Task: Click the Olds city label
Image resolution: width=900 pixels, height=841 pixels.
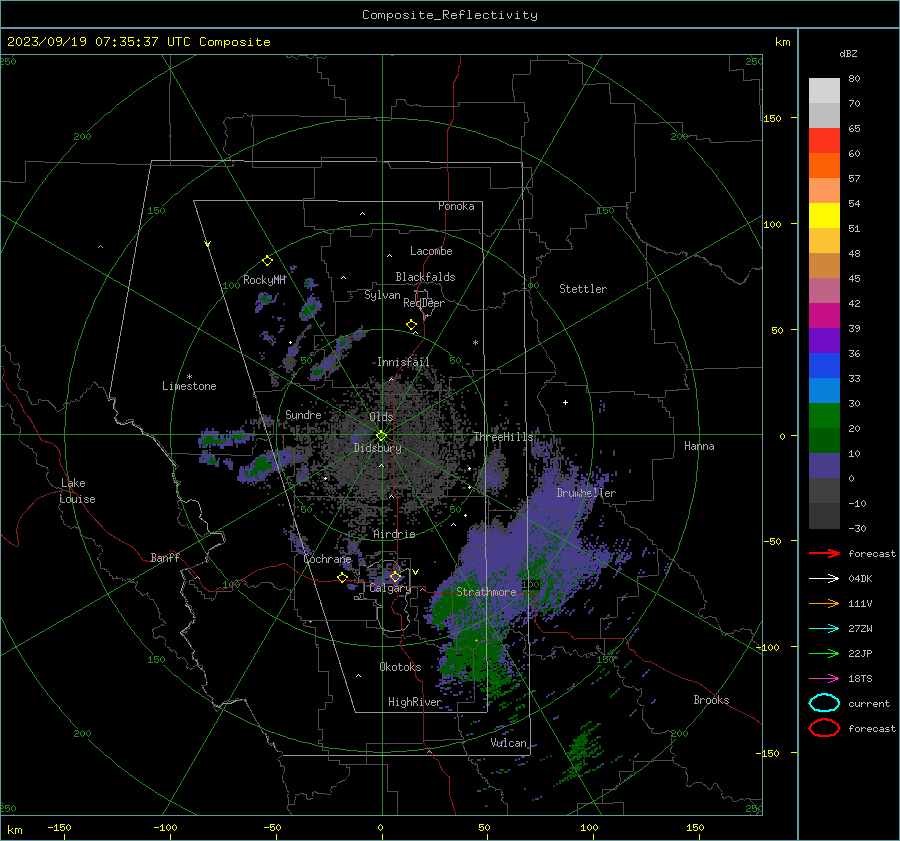Action: (381, 417)
